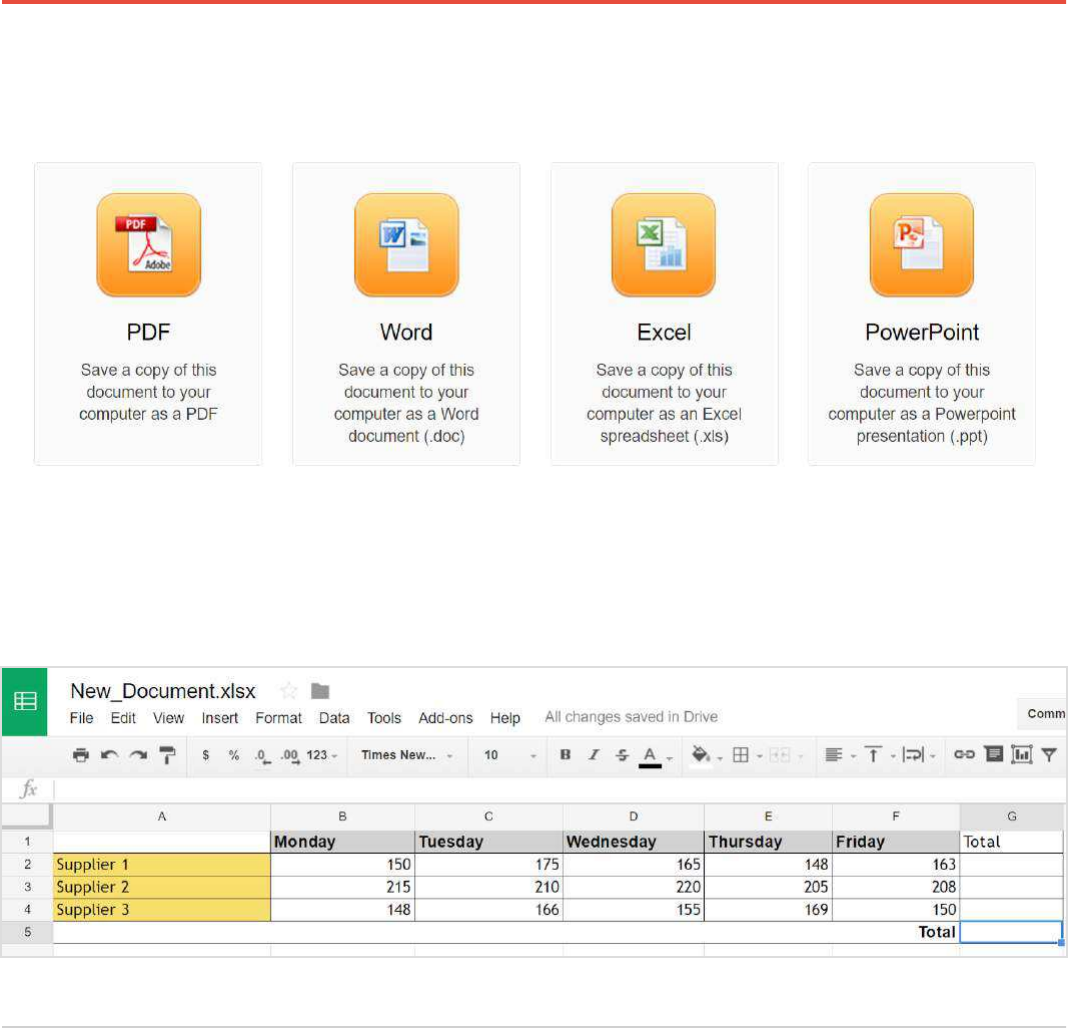Click the PDF heading link
This screenshot has height=1028, width=1068.
coord(148,332)
